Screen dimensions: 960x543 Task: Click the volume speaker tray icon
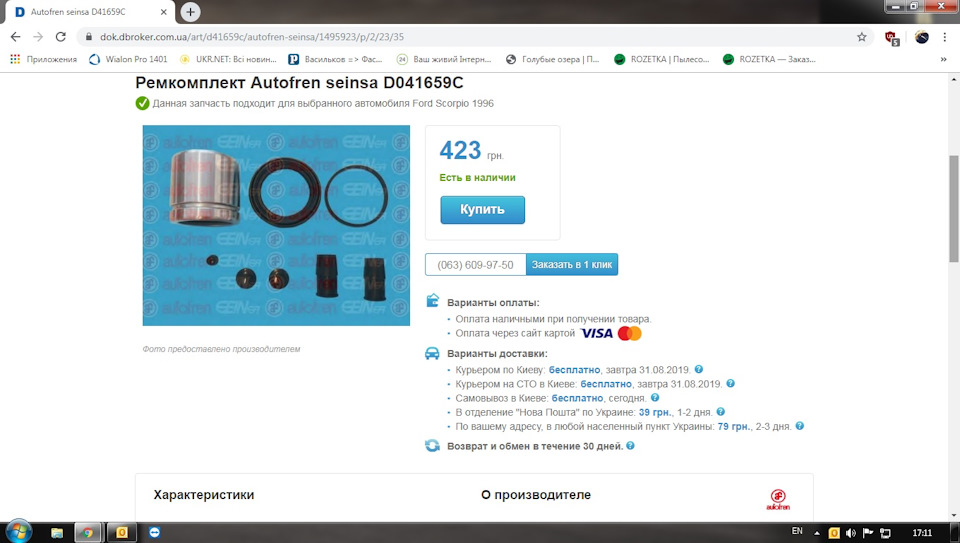[851, 533]
